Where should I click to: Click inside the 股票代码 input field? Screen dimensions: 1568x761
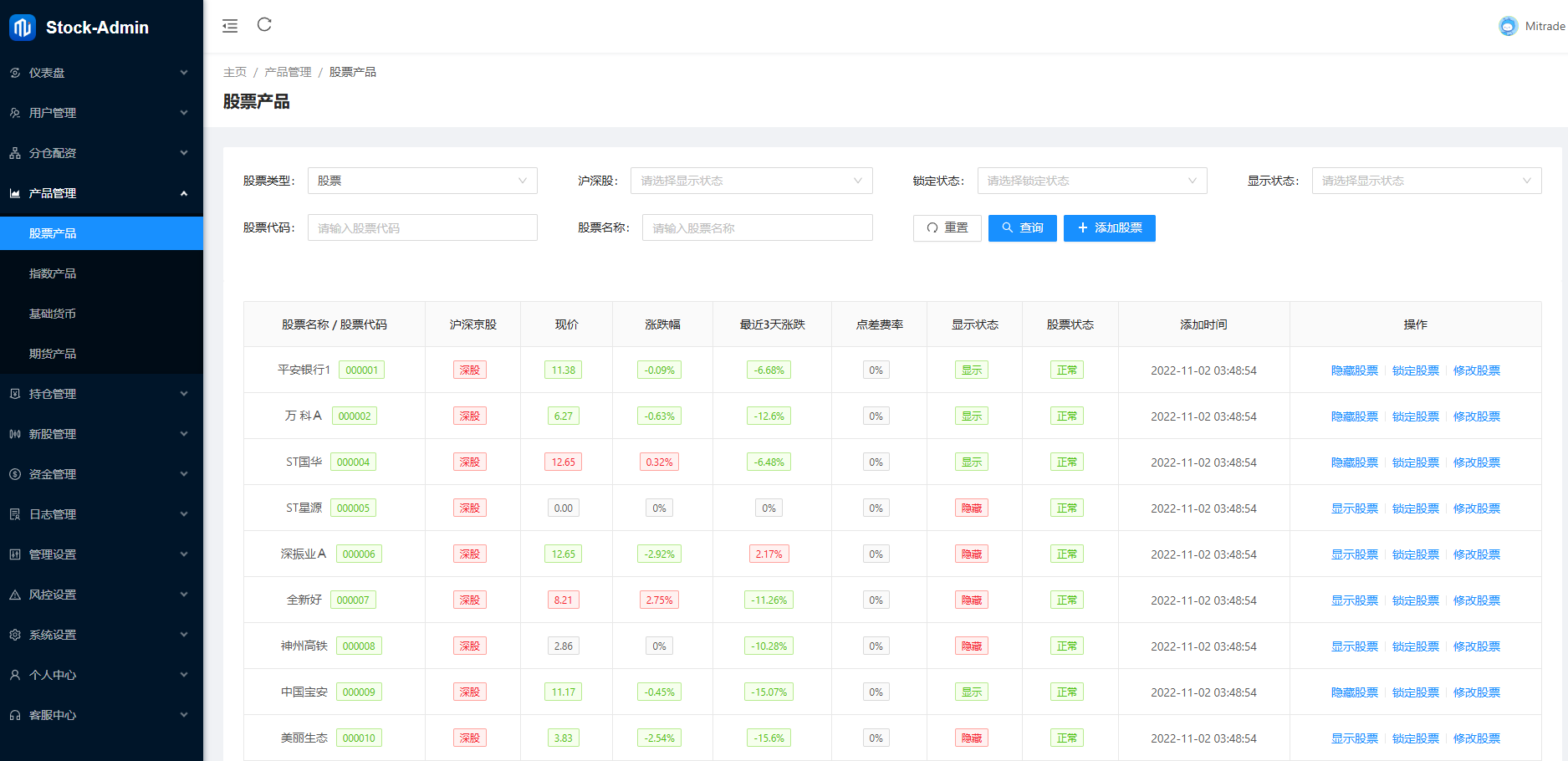(x=422, y=227)
